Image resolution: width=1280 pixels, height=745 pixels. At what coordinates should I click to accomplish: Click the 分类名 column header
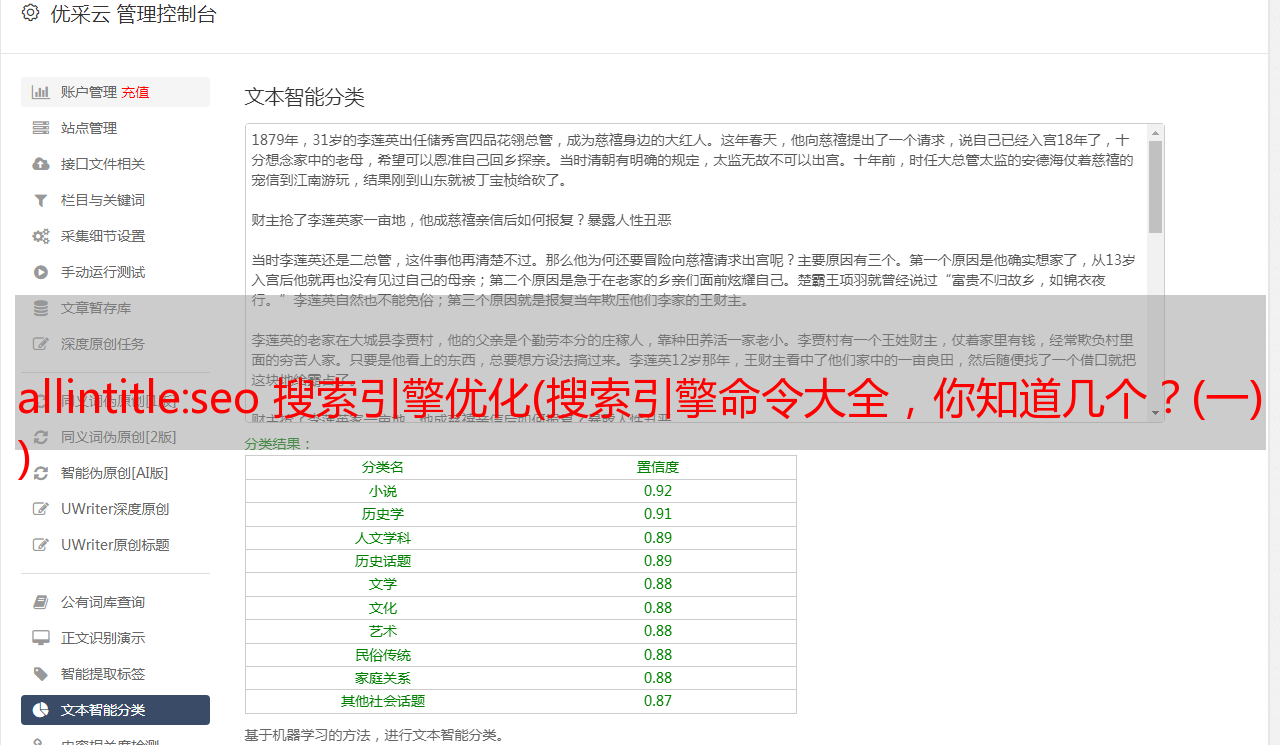383,467
